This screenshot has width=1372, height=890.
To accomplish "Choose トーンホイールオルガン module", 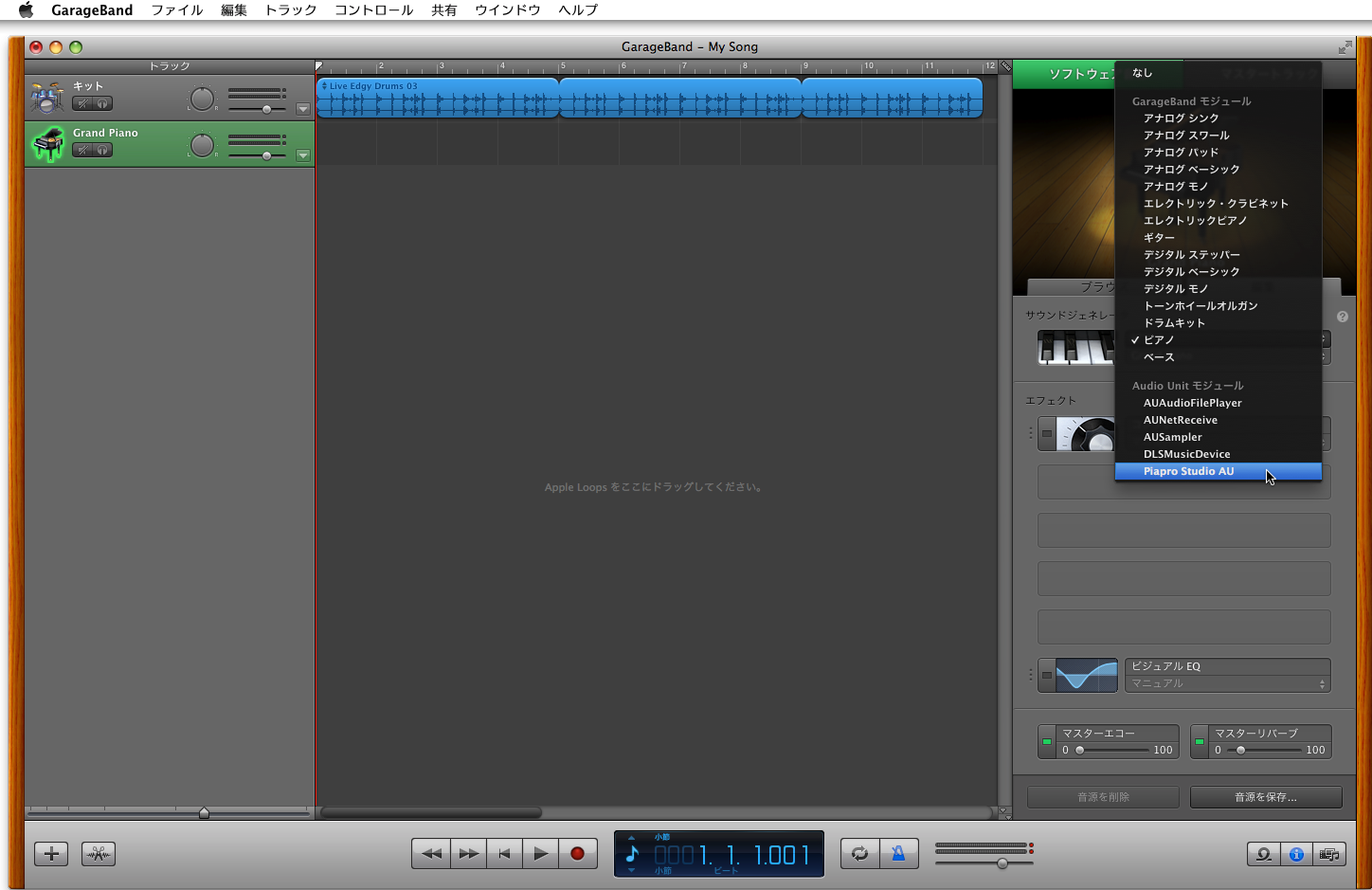I will (x=1219, y=306).
